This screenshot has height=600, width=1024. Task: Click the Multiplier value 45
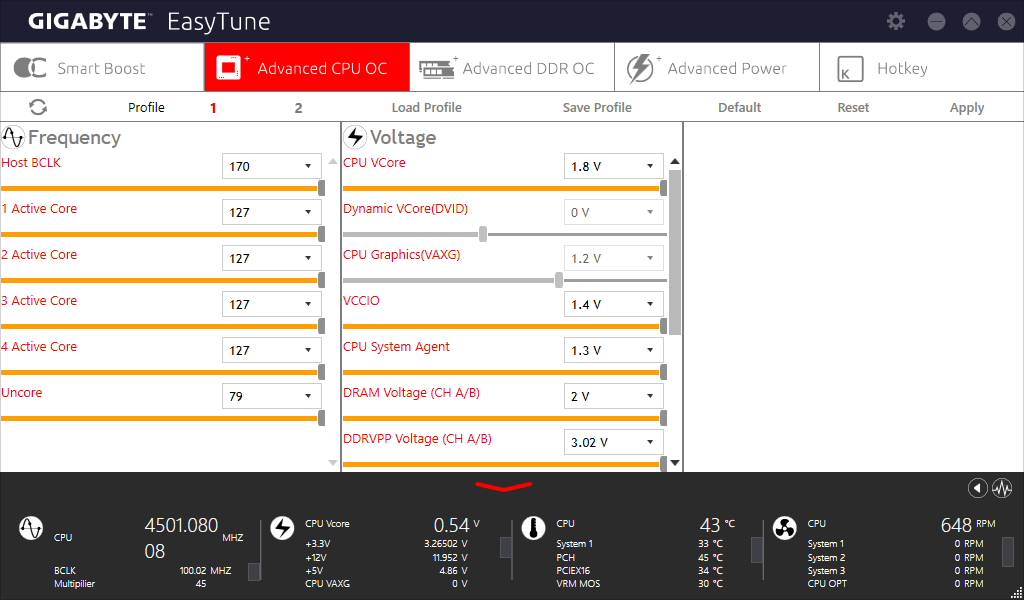point(201,584)
